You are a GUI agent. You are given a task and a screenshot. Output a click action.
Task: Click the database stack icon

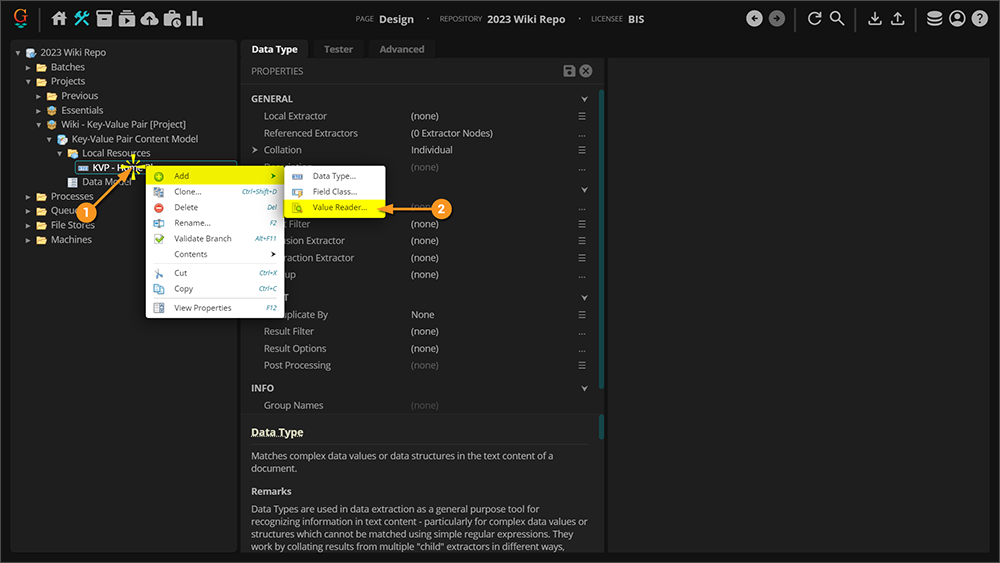pyautogui.click(x=934, y=19)
